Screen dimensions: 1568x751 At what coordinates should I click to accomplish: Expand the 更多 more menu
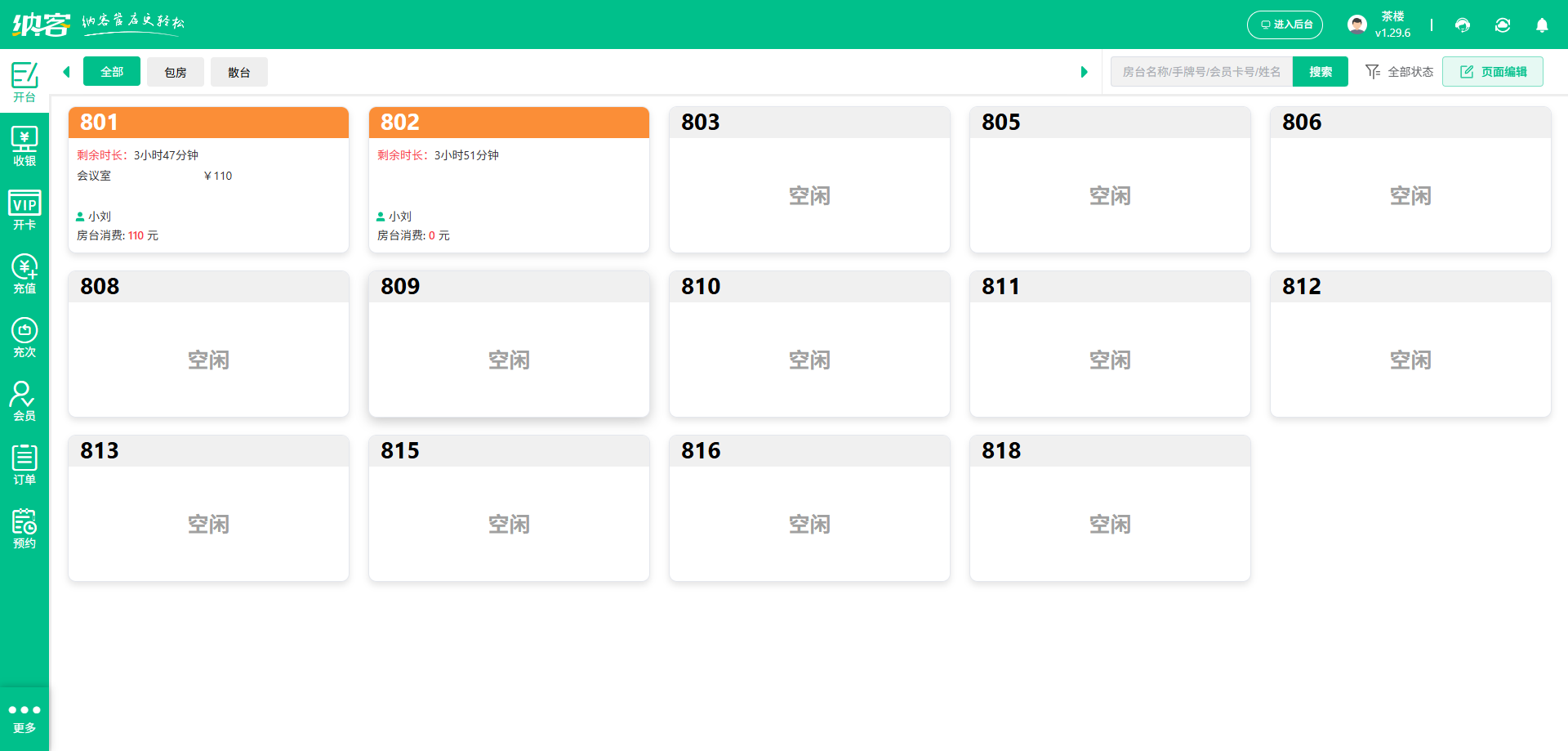tap(24, 718)
